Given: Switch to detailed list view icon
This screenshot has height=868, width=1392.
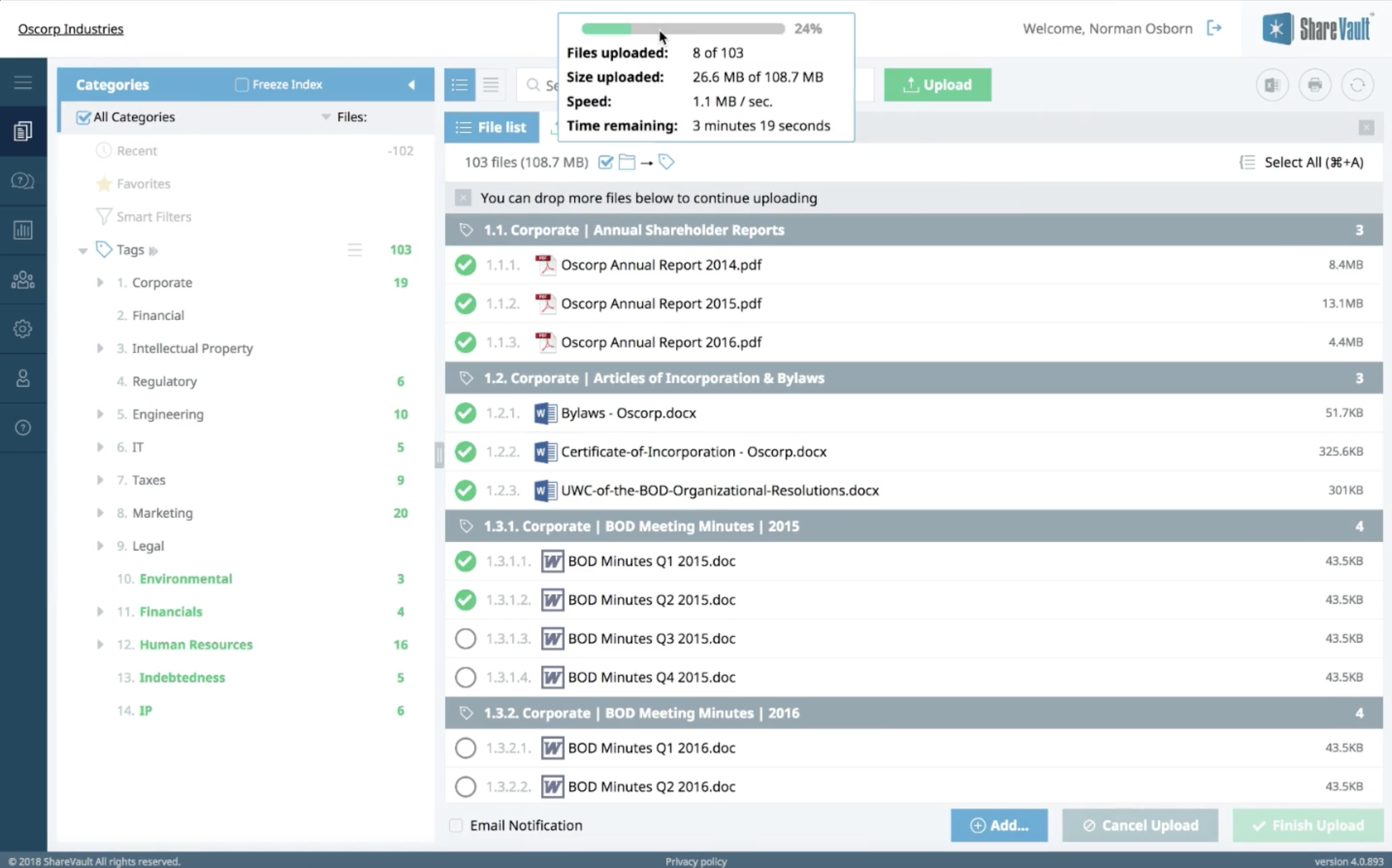Looking at the screenshot, I should (459, 85).
